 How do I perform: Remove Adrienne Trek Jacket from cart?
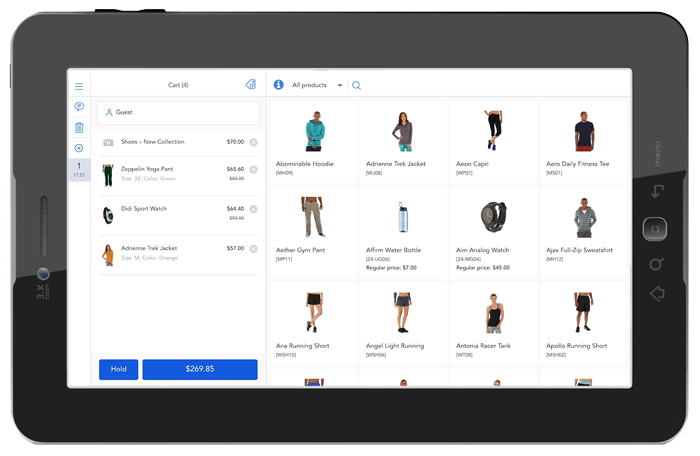point(253,248)
